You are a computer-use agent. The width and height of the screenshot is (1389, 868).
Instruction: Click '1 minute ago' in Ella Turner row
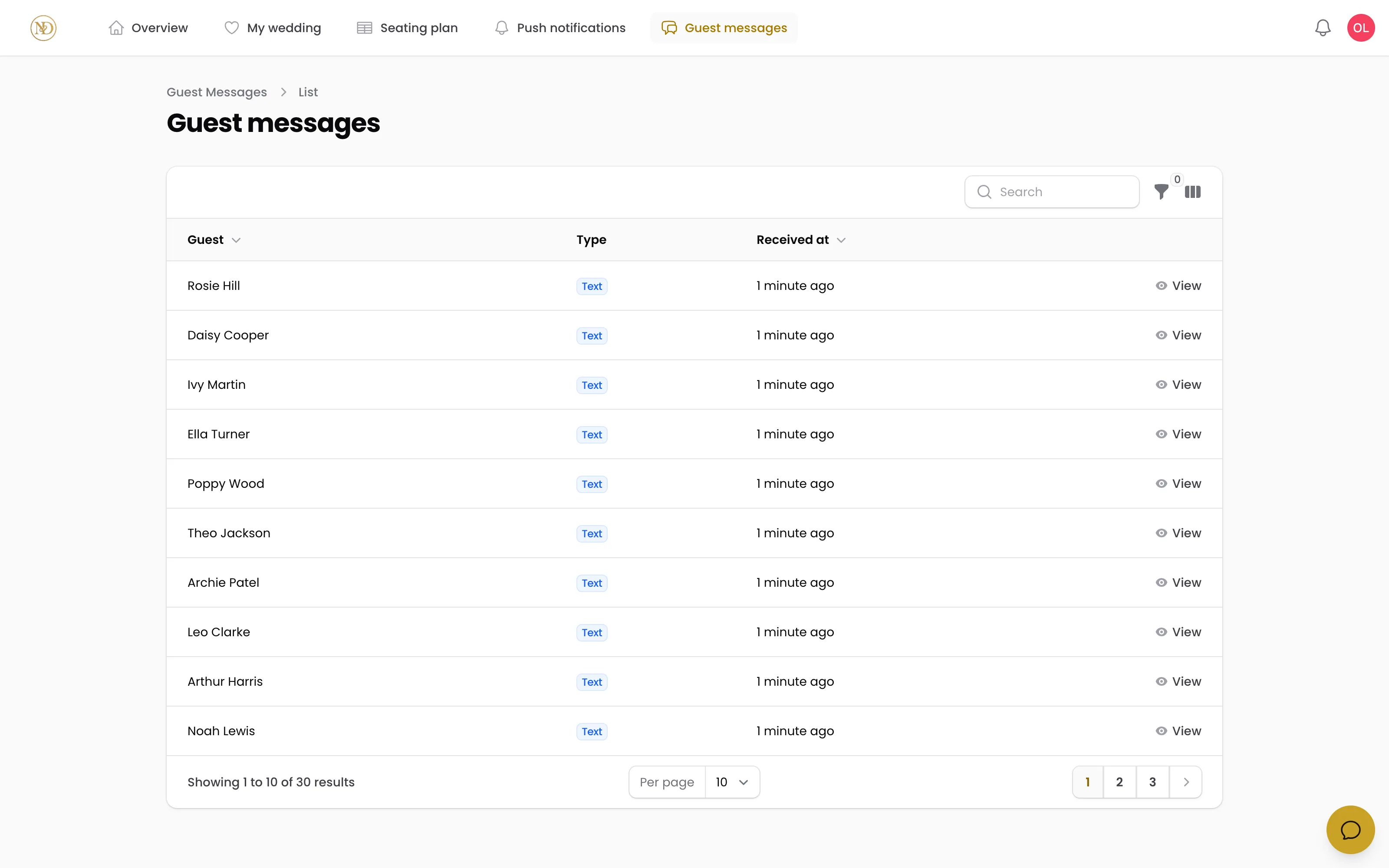[x=795, y=434]
